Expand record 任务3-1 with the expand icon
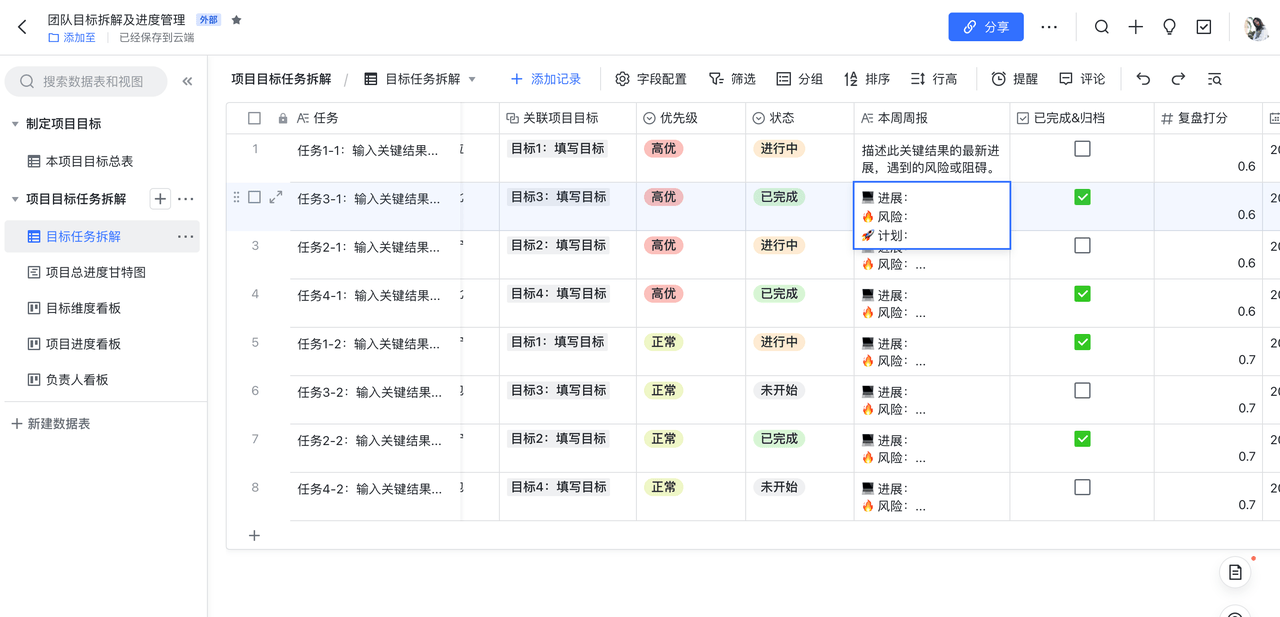Screen dimensions: 1280x617 click(276, 197)
